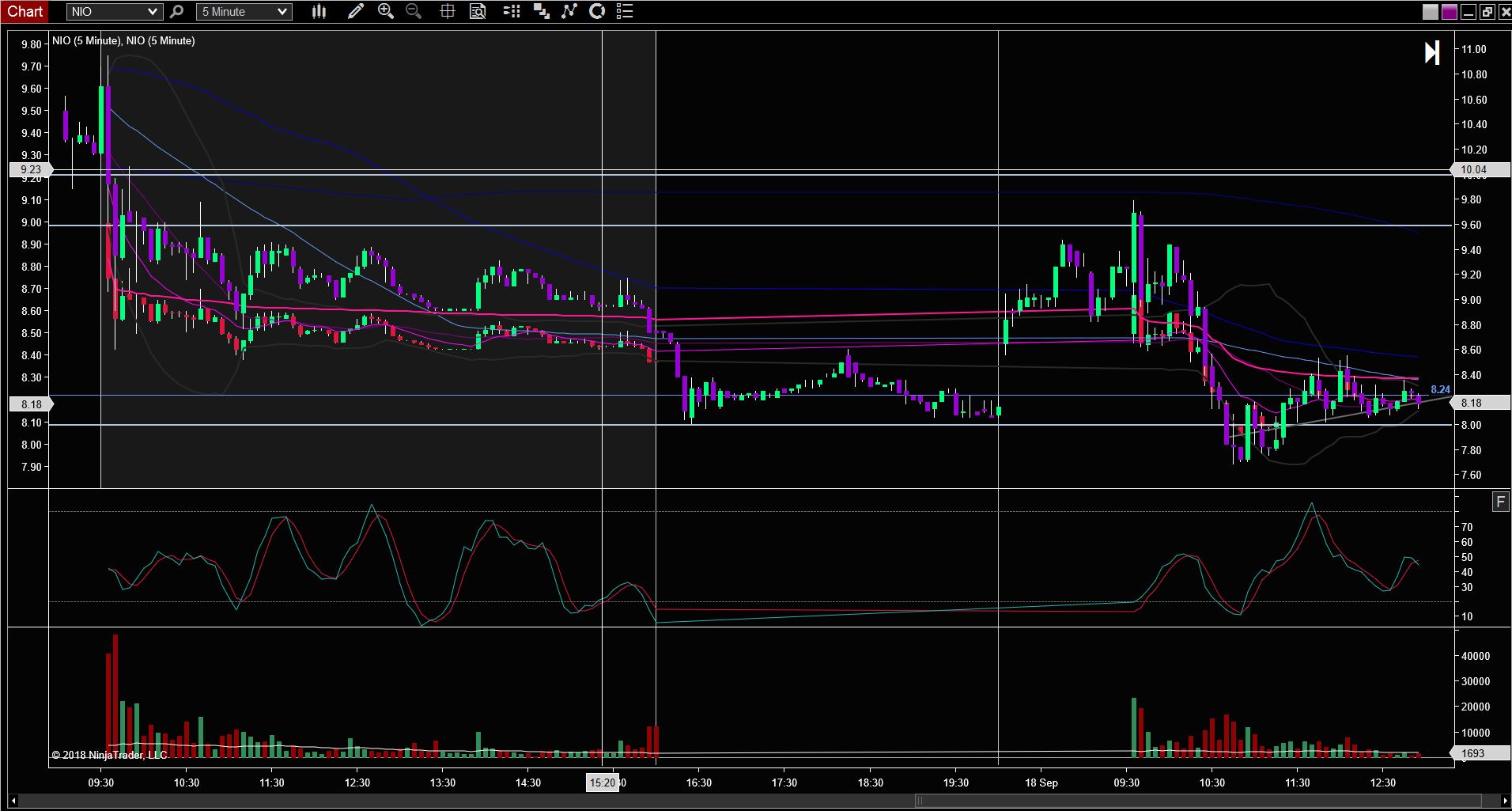The width and height of the screenshot is (1512, 811).
Task: Show the data box
Action: (x=478, y=12)
